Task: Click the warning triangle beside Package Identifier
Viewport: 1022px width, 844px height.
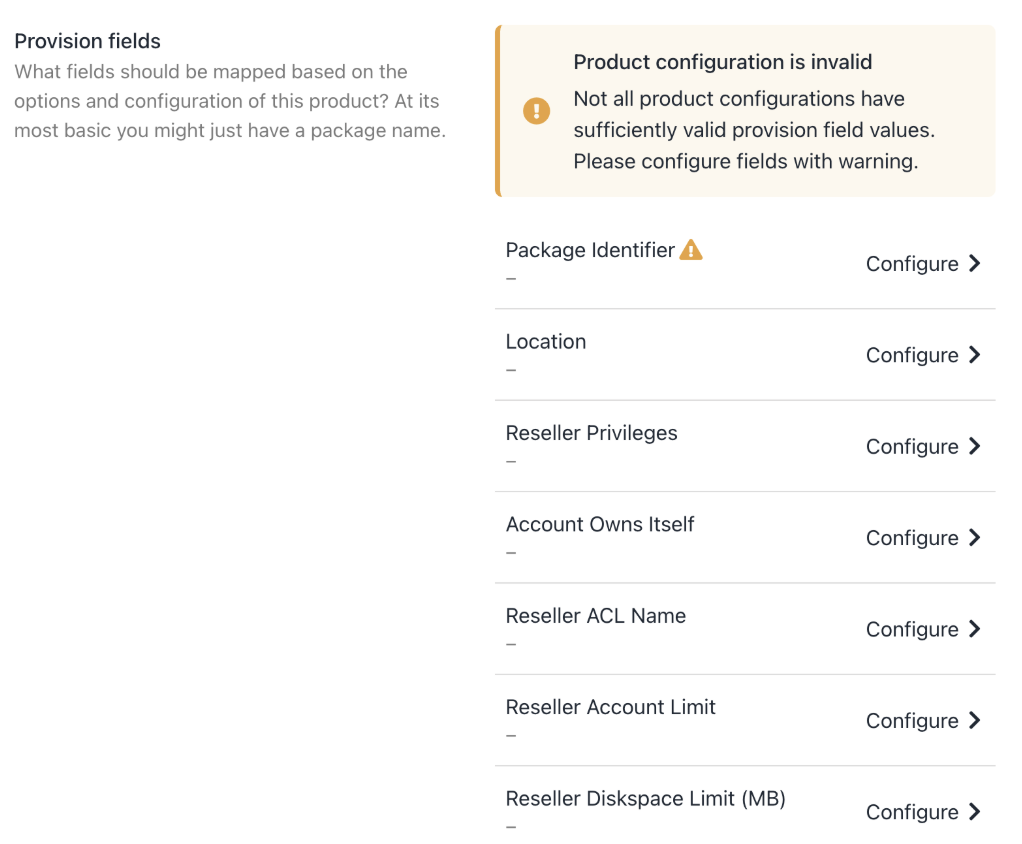Action: [691, 251]
